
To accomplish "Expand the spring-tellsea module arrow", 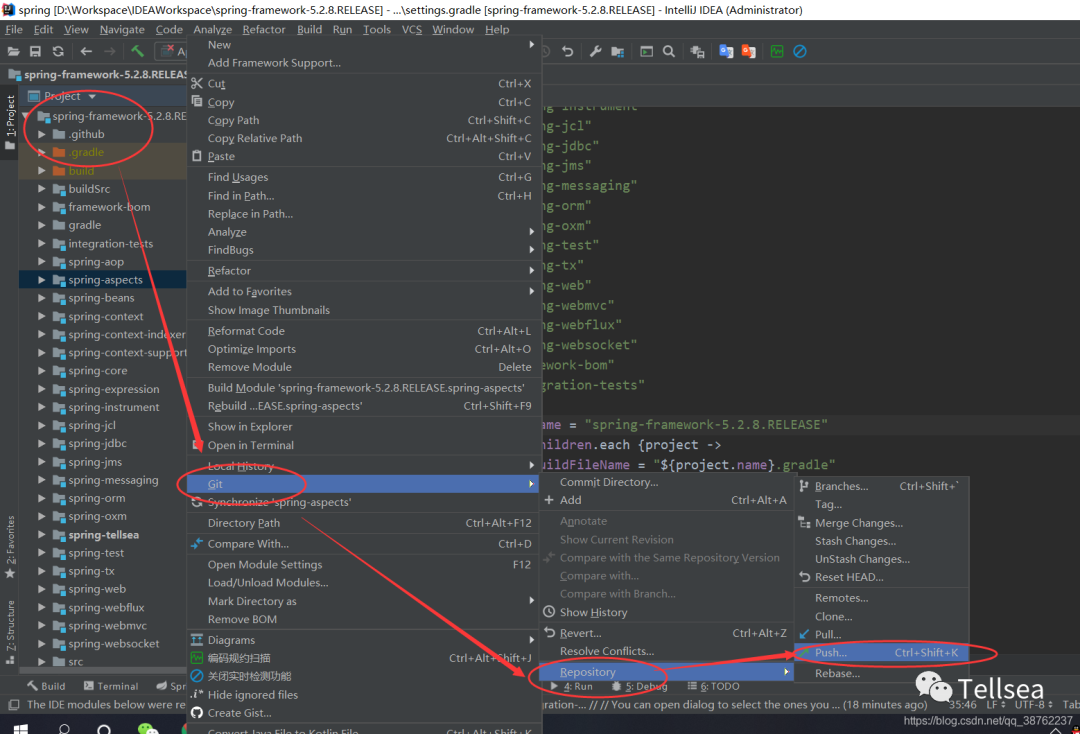I will [x=42, y=534].
